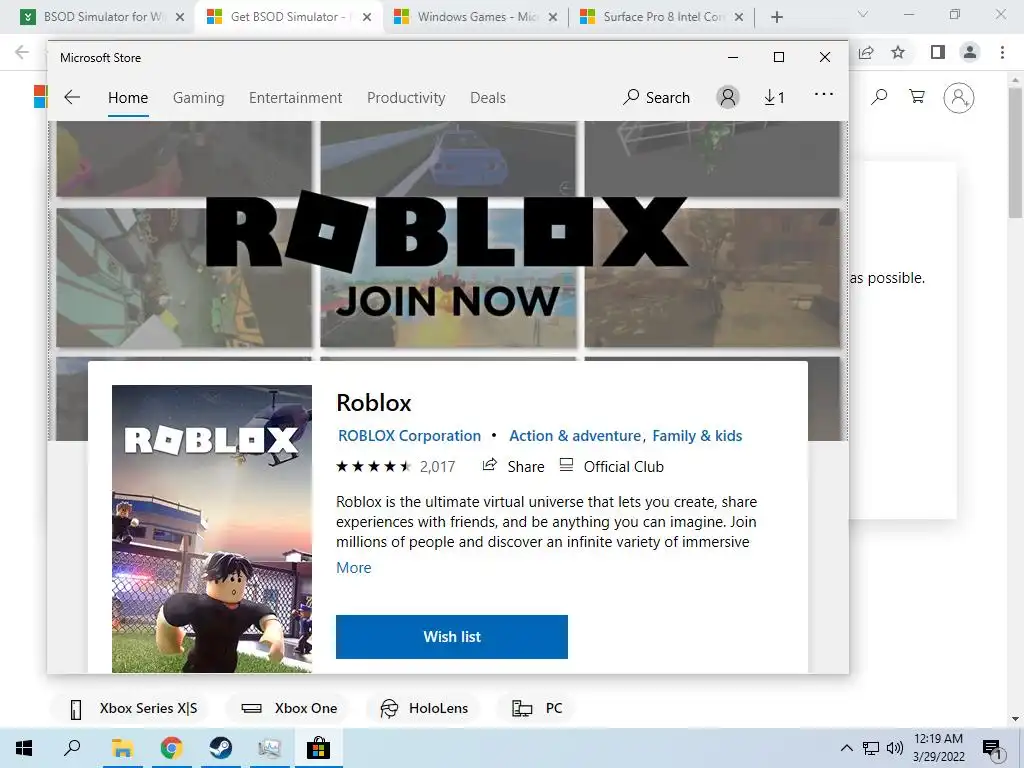Select the Home tab in Store
The width and height of the screenshot is (1024, 768).
pyautogui.click(x=128, y=97)
